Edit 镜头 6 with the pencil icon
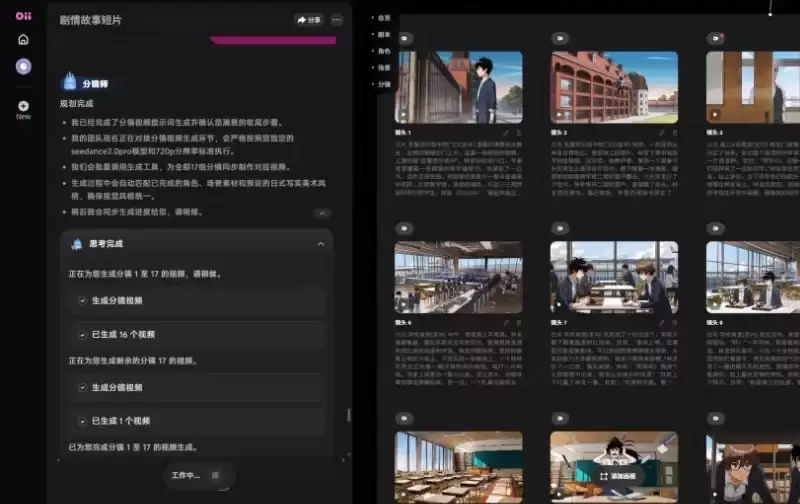 (x=506, y=323)
